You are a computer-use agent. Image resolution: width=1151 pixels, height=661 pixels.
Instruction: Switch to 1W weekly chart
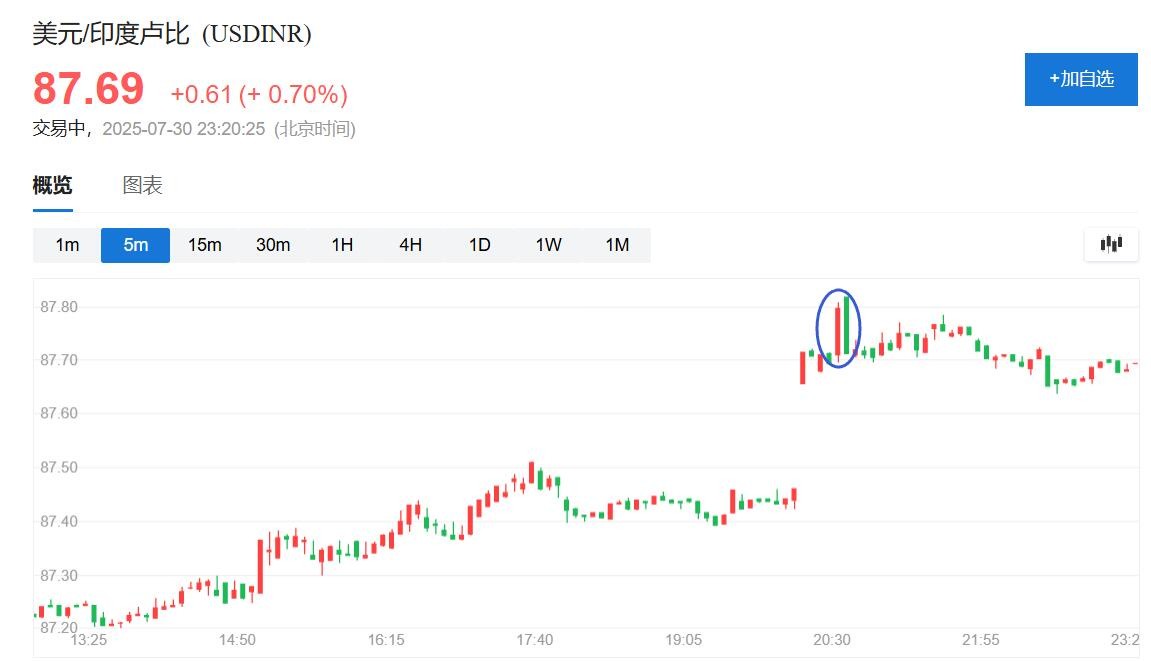(x=548, y=245)
